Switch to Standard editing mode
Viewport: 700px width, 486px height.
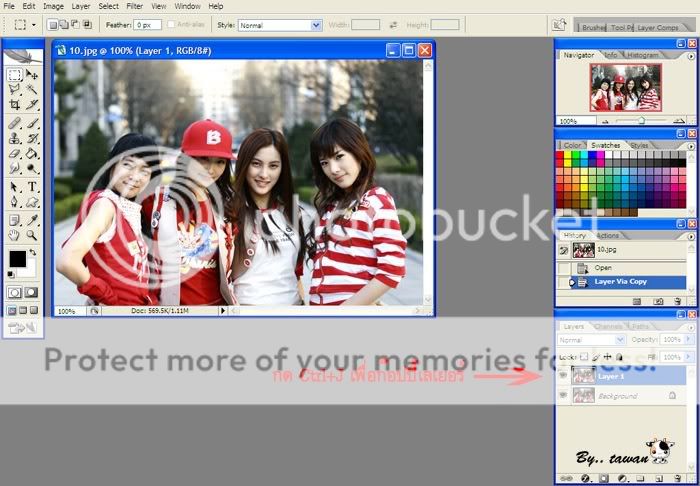14,293
